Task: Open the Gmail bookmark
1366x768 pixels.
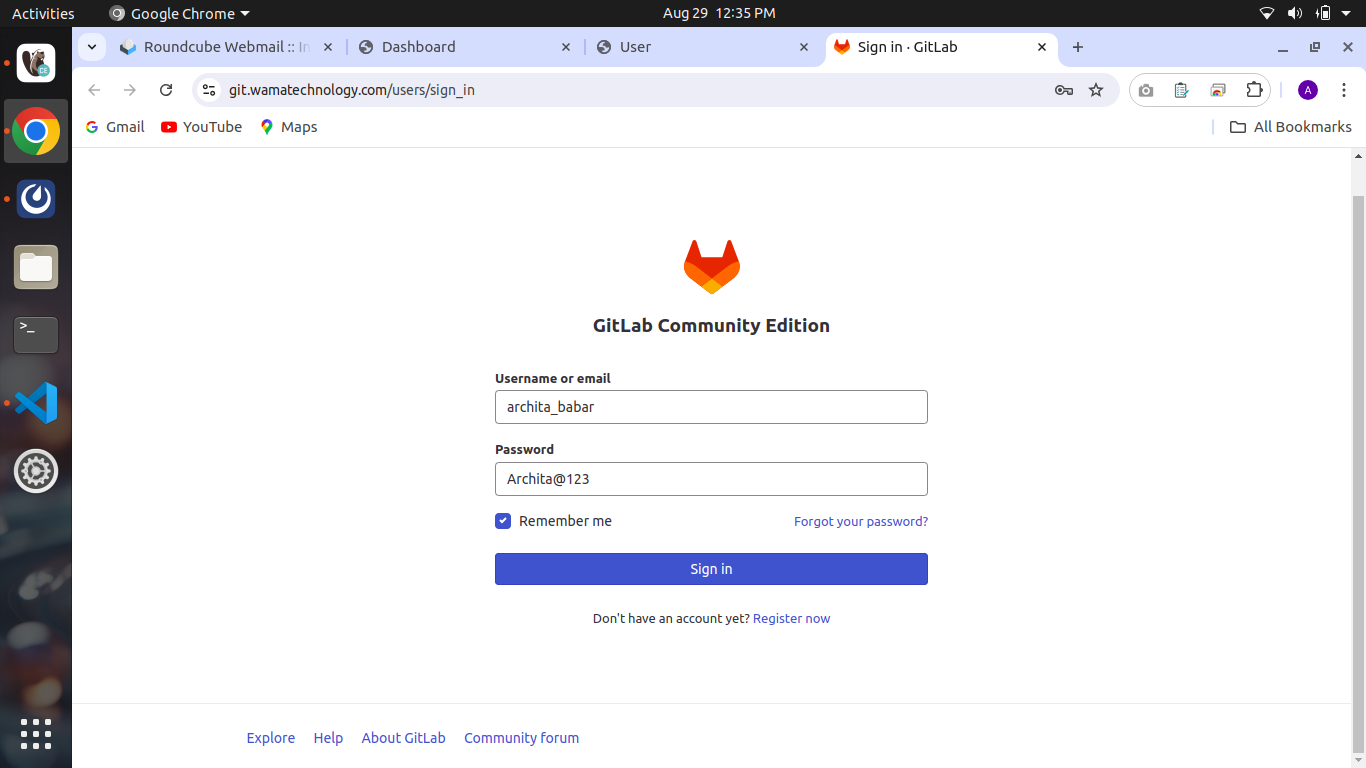Action: tap(115, 127)
